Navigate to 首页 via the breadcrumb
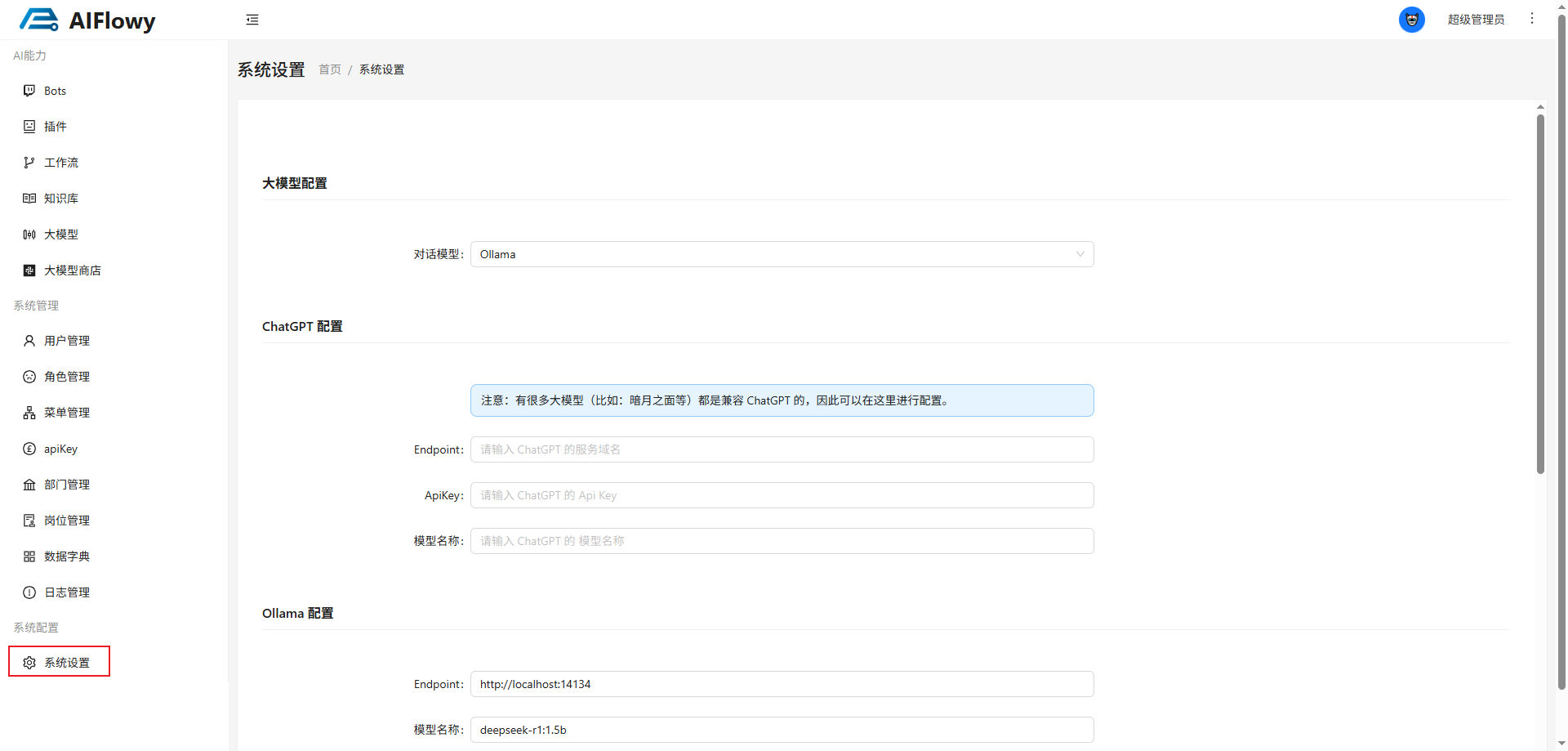1568x751 pixels. click(x=330, y=69)
